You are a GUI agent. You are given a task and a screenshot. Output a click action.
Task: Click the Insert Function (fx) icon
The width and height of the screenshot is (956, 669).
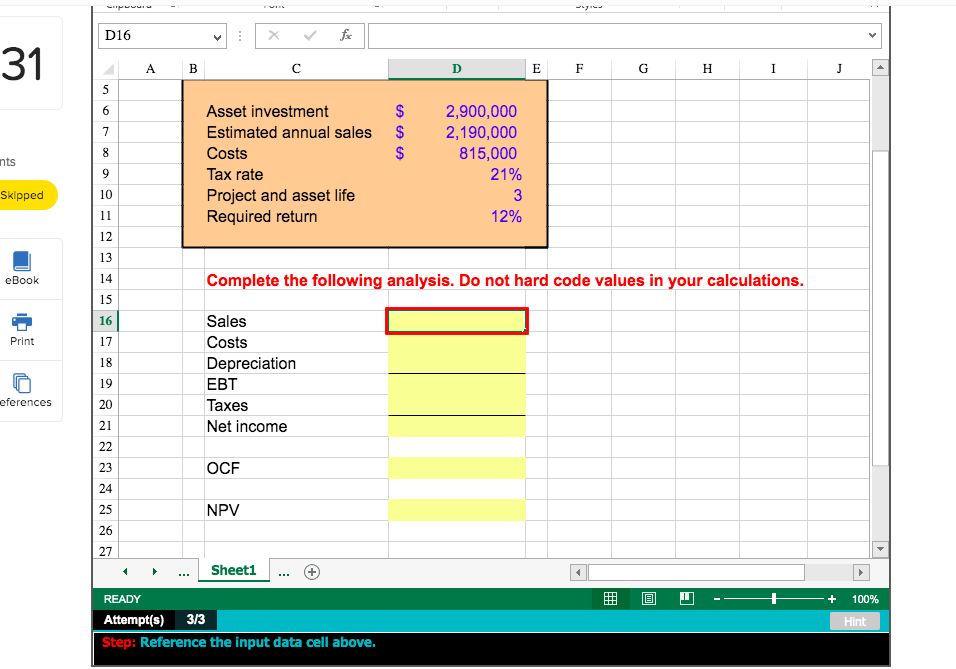click(x=346, y=35)
